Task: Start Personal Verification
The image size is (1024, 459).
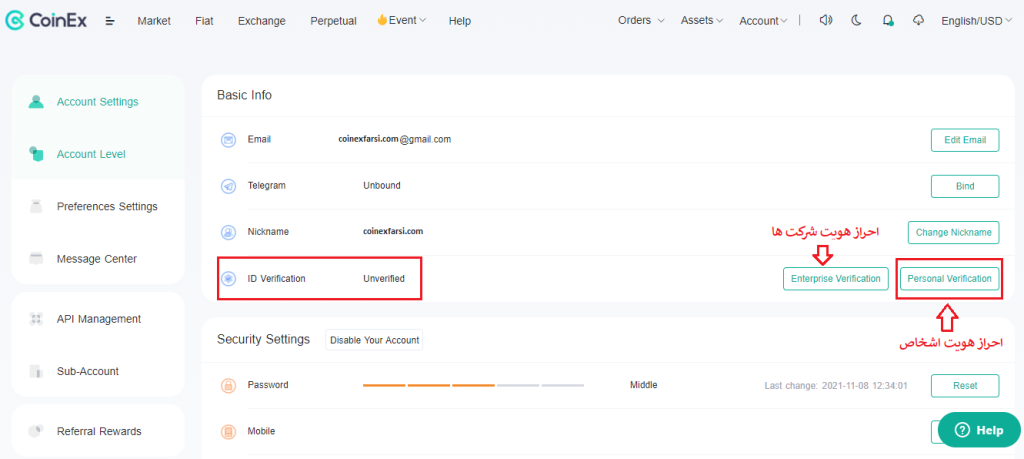Action: pos(950,279)
